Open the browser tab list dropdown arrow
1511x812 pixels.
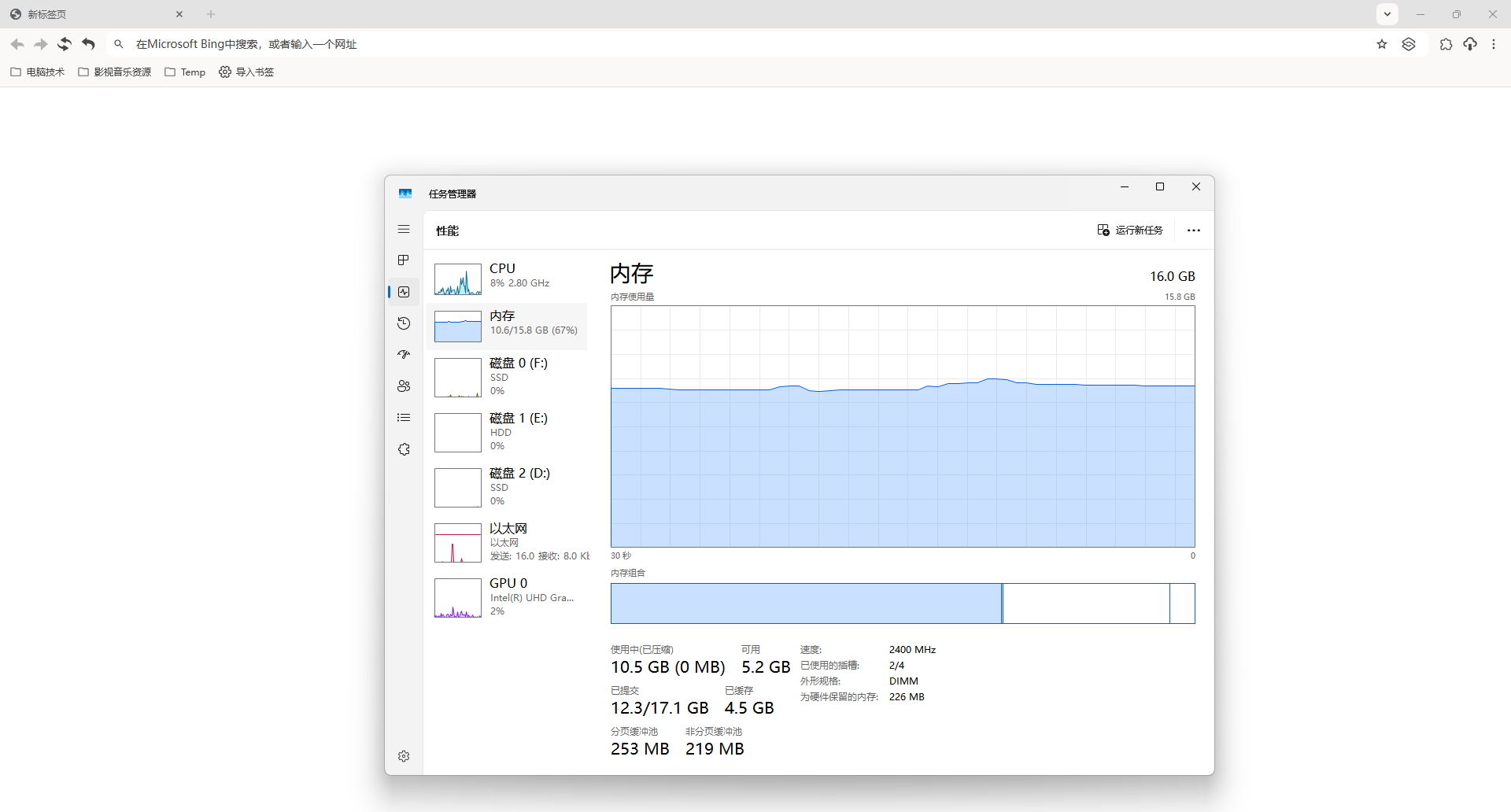tap(1387, 14)
